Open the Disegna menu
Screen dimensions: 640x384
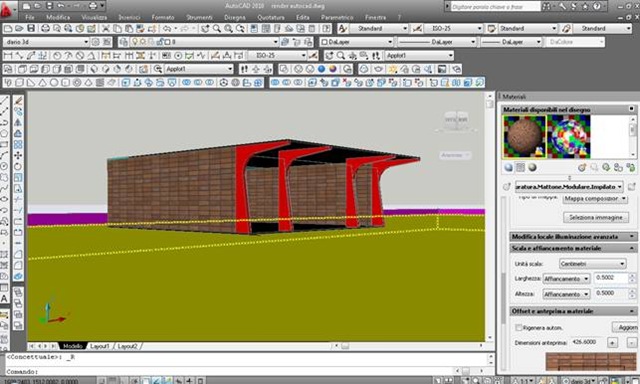(235, 17)
